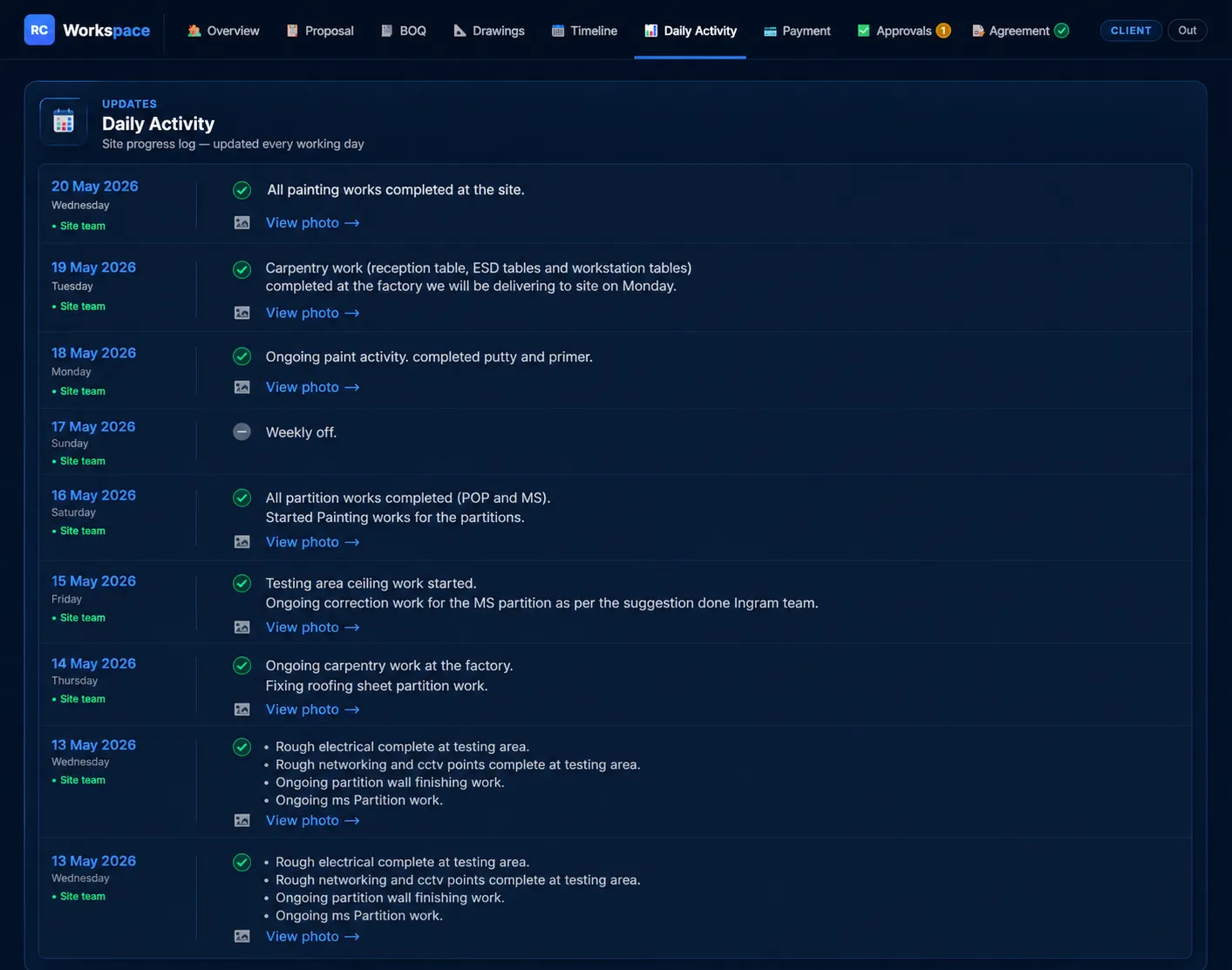Click image icon beside 14 May photo link

click(x=242, y=709)
